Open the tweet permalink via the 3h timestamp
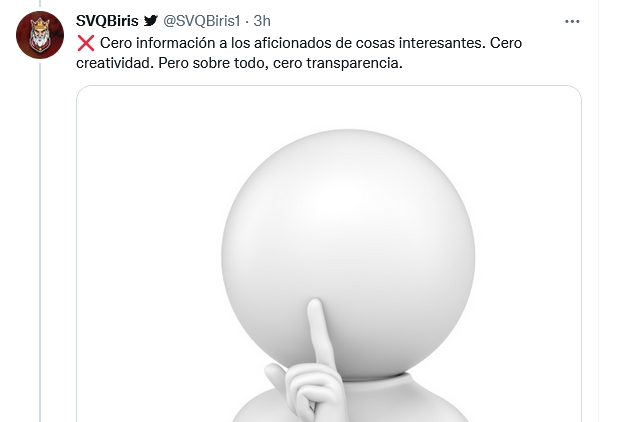The width and height of the screenshot is (623, 422). 262,21
